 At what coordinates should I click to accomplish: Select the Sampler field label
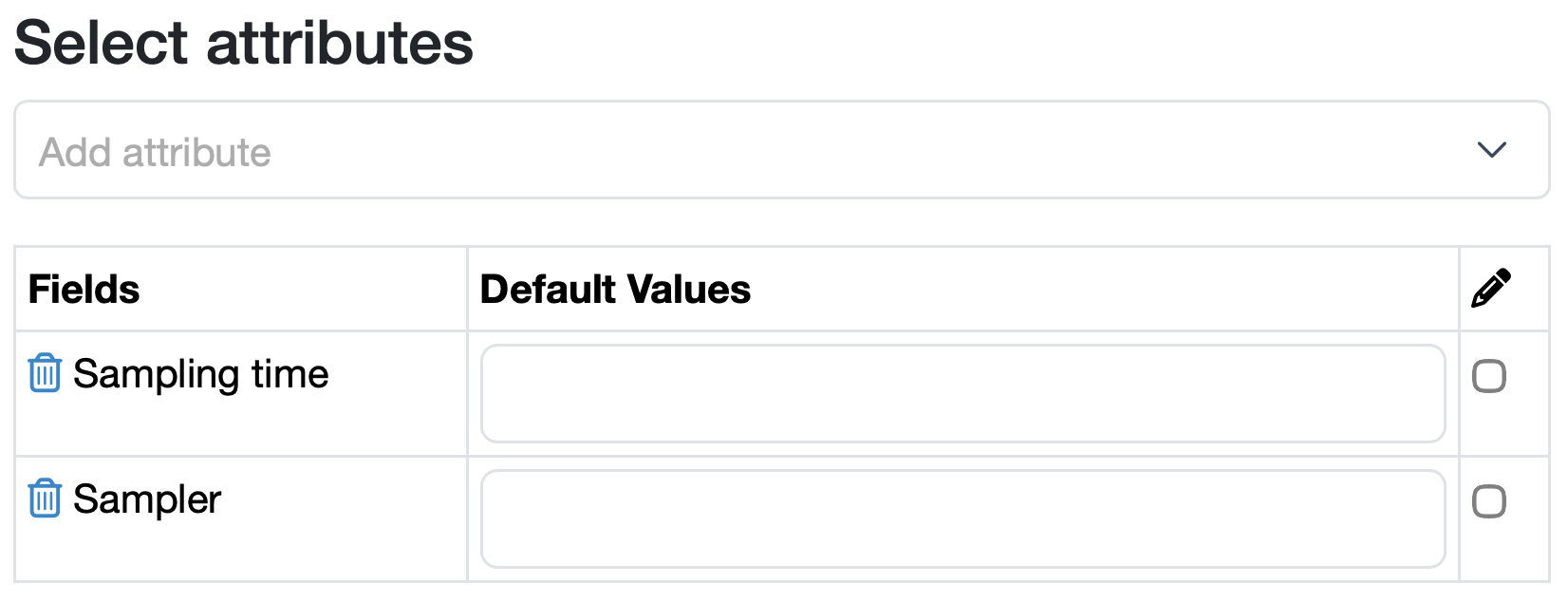coord(147,499)
